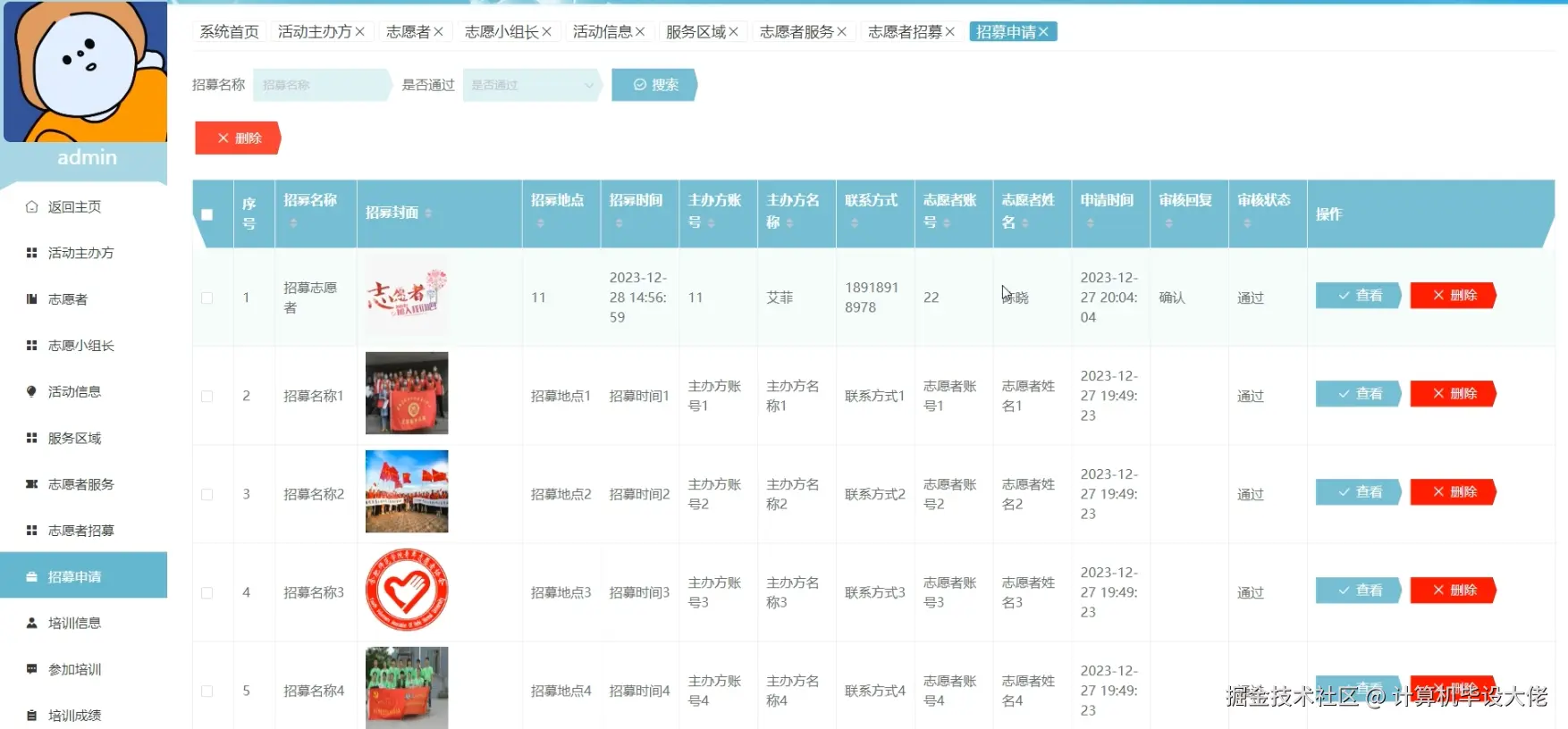Close the active 招募申请 tab with its X
The height and width of the screenshot is (729, 1568).
1043,31
